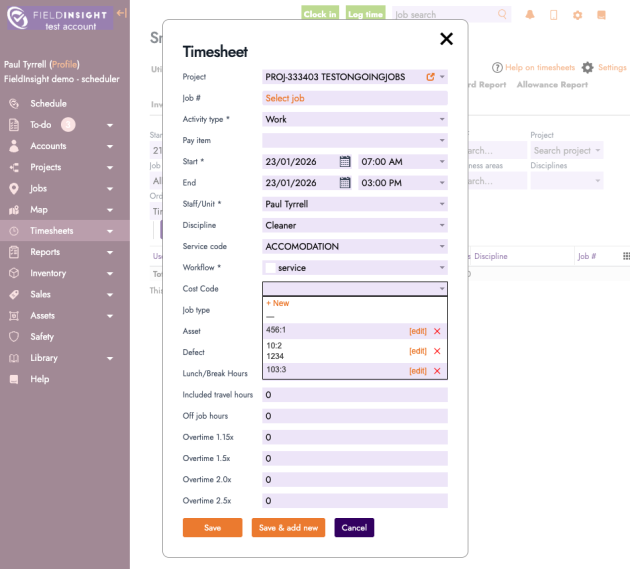Open the Start date calendar picker
The width and height of the screenshot is (630, 569).
click(x=345, y=161)
